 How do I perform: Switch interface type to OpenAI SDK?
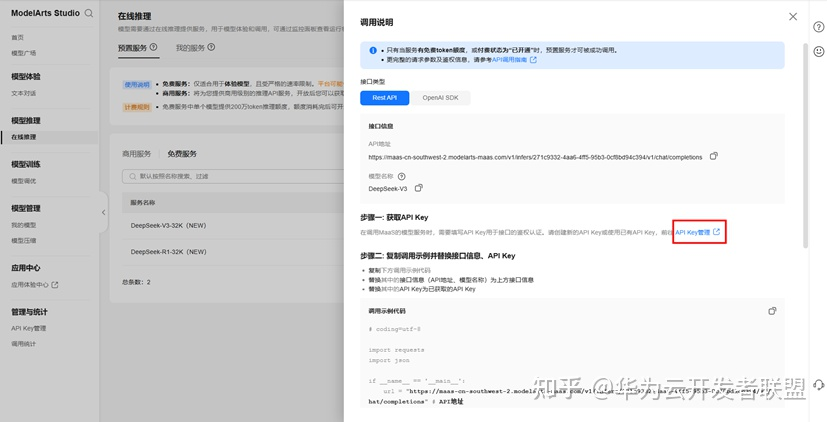(x=440, y=98)
